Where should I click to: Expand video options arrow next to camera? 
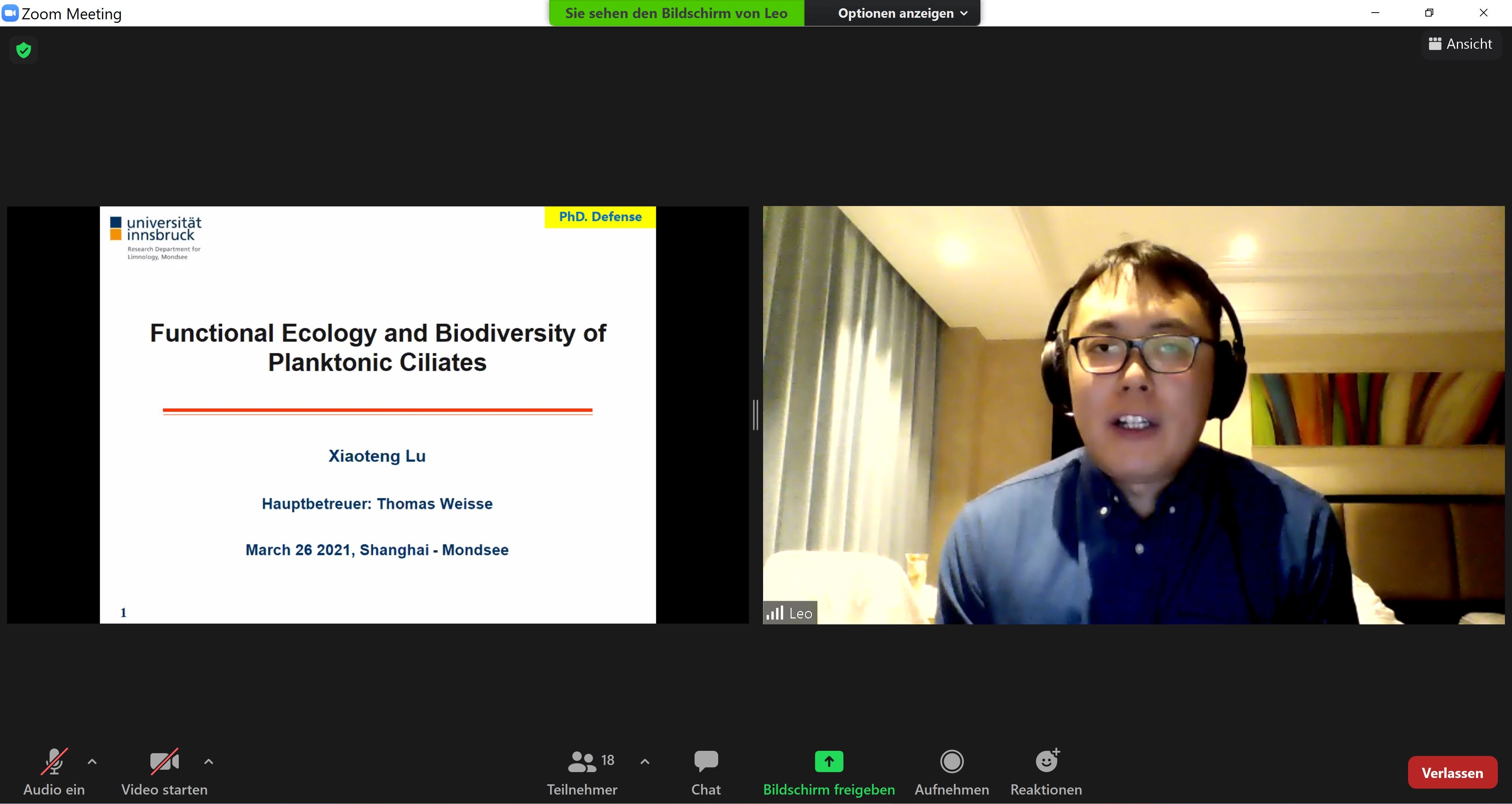(208, 762)
